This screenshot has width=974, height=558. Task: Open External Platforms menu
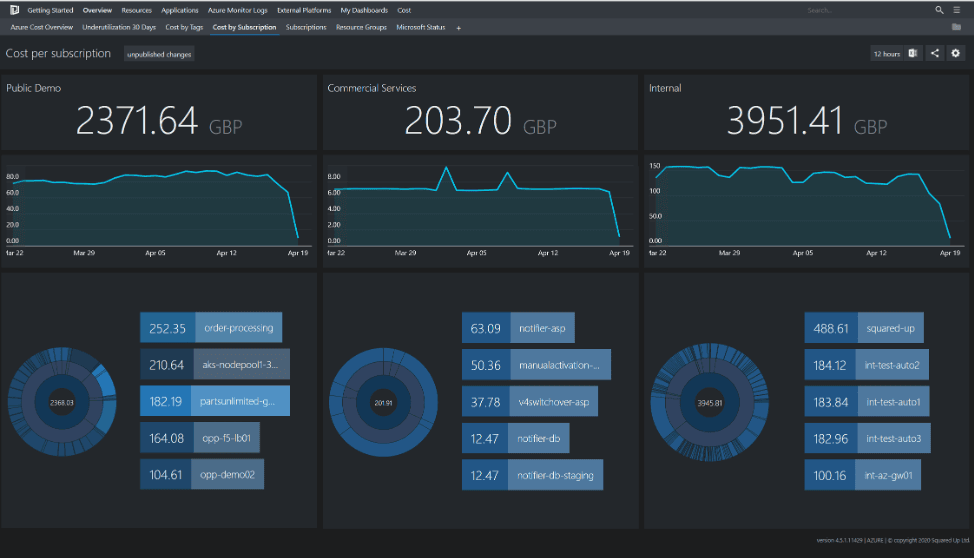click(304, 10)
